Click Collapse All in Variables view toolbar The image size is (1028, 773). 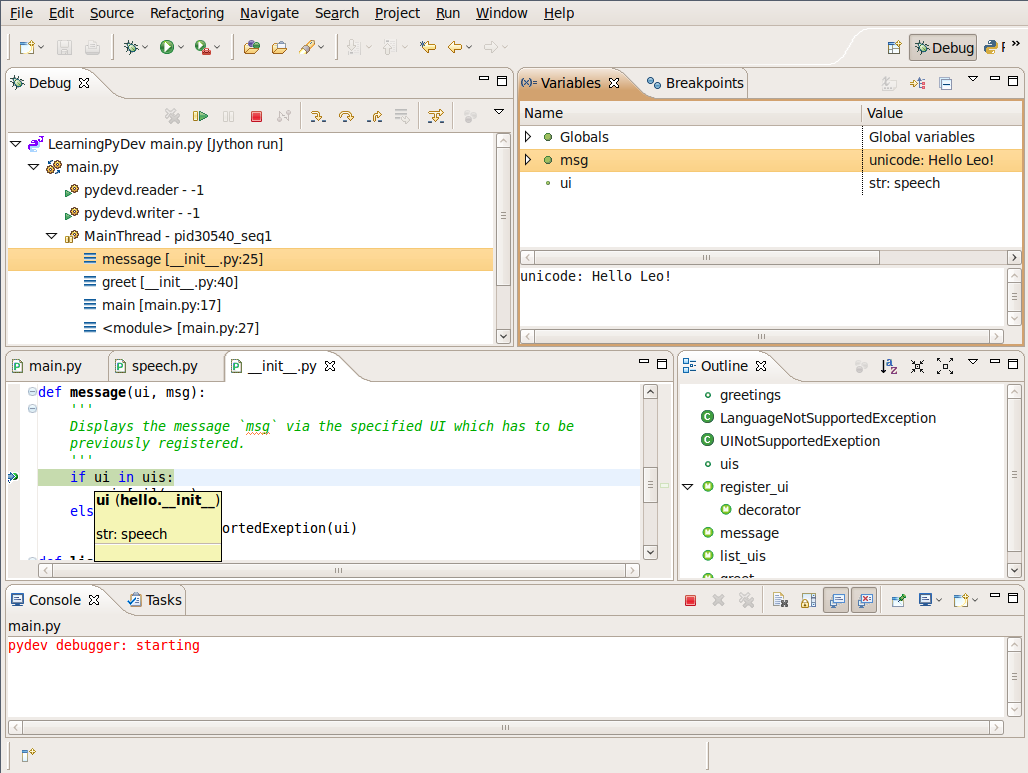tap(945, 84)
